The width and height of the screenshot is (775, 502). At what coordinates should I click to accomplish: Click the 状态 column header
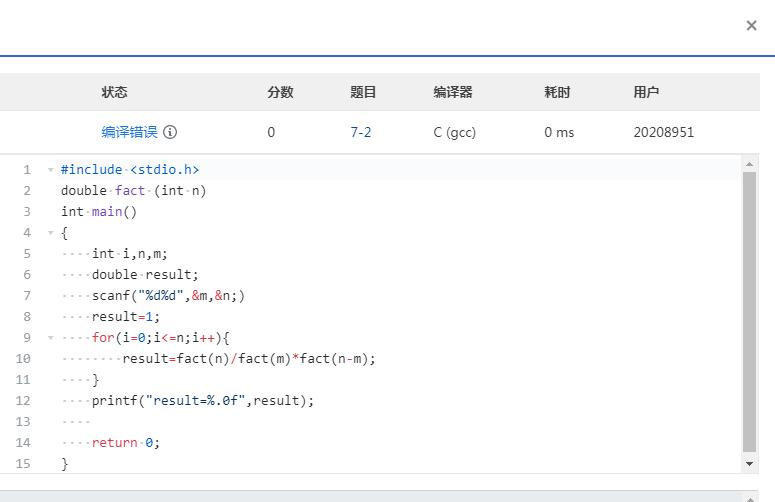(114, 92)
